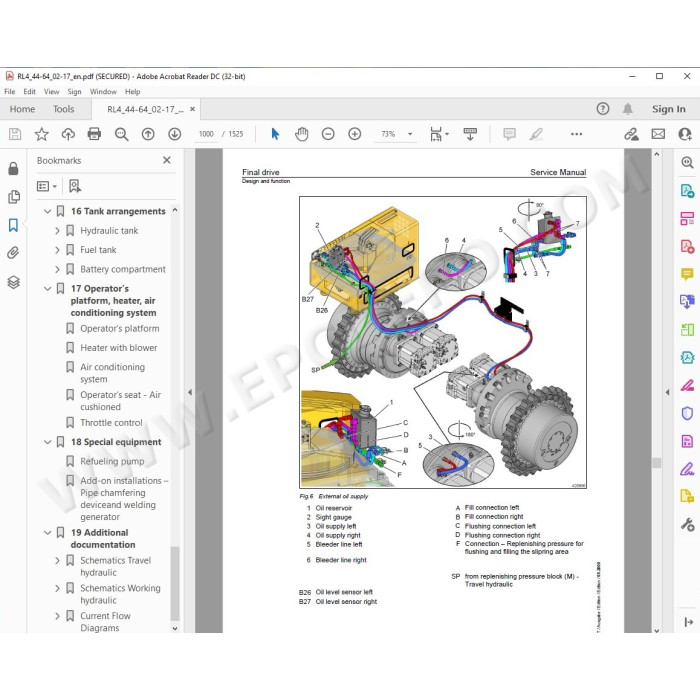Open More Tools wrench icon in right pane

(687, 524)
